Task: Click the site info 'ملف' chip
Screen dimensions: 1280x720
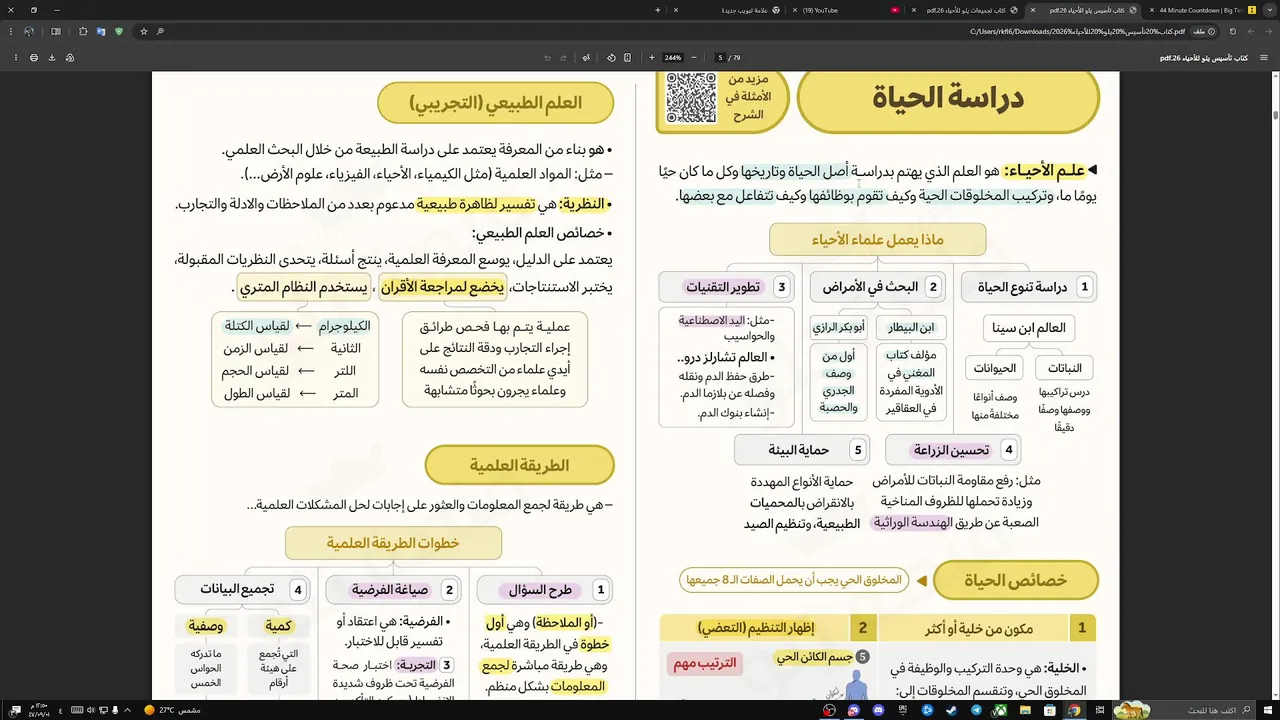Action: [x=1205, y=32]
